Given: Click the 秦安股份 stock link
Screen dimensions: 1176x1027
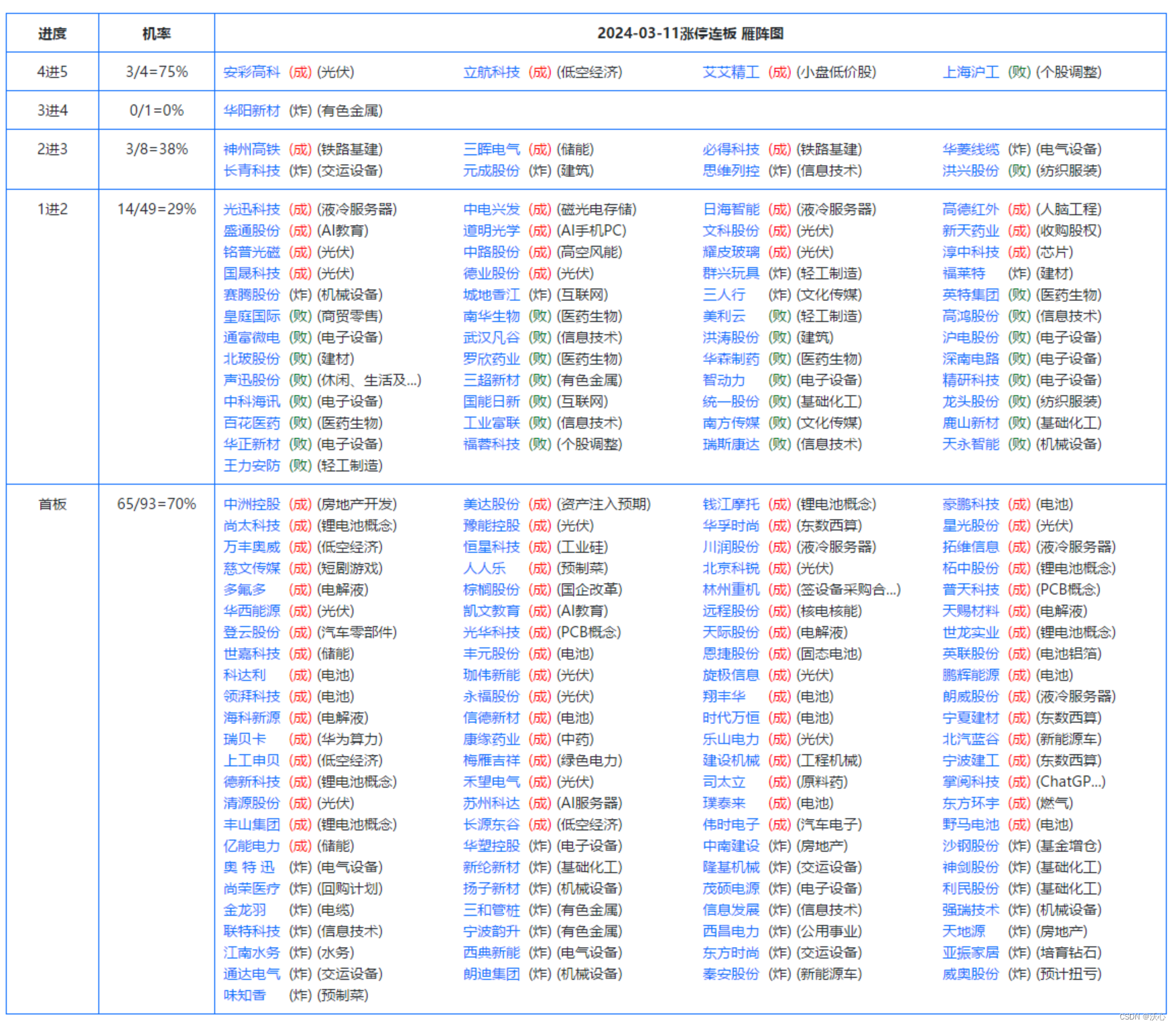Looking at the screenshot, I should pyautogui.click(x=731, y=974).
